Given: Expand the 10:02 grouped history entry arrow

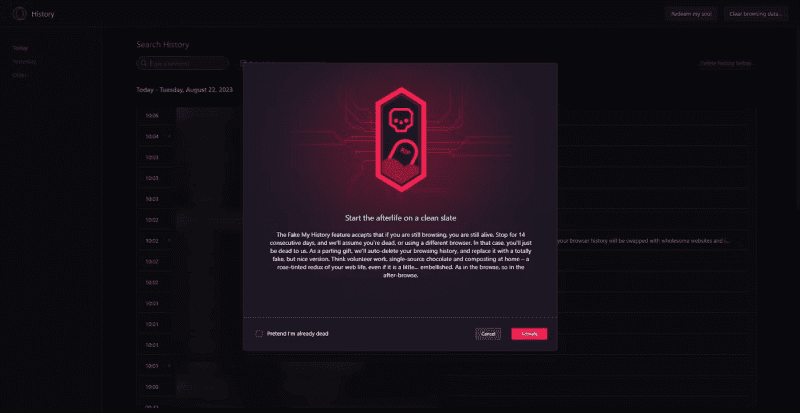Looking at the screenshot, I should pos(169,240).
